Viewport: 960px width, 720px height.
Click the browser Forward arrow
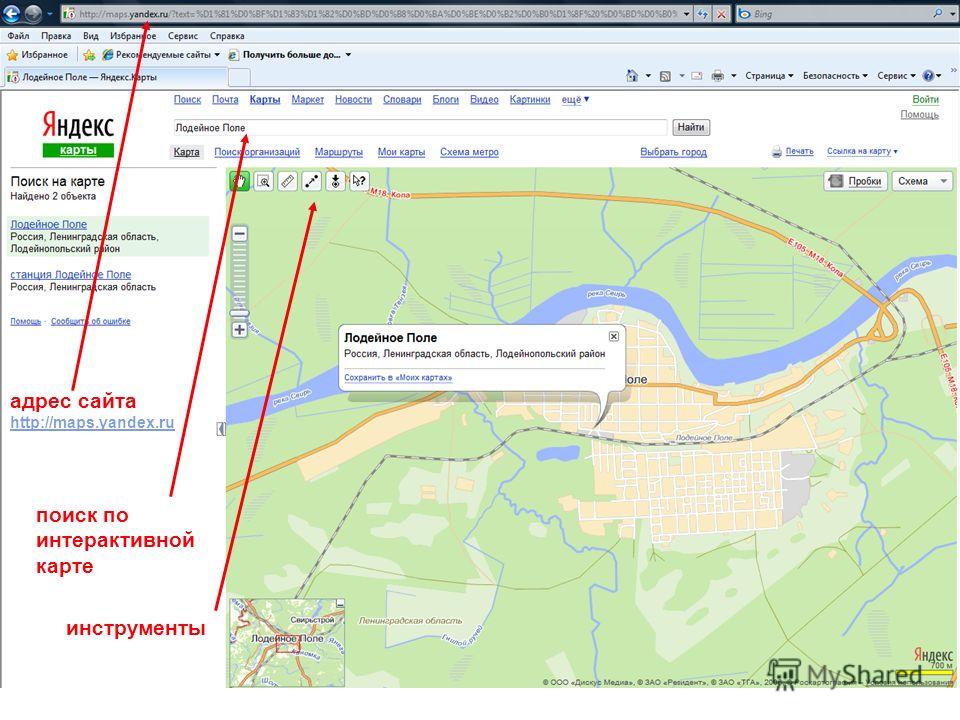tap(33, 13)
